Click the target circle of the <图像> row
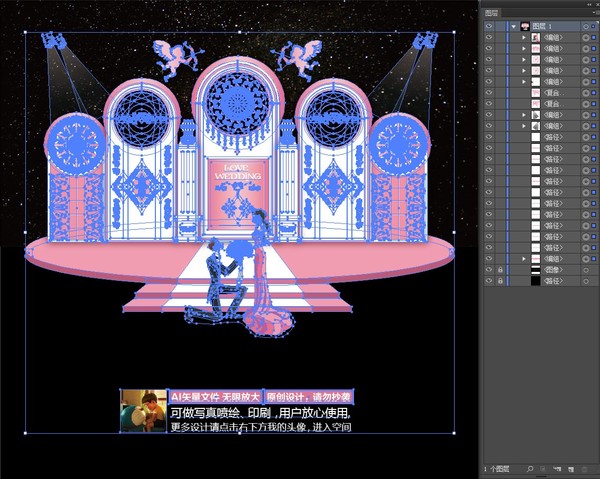 point(585,270)
